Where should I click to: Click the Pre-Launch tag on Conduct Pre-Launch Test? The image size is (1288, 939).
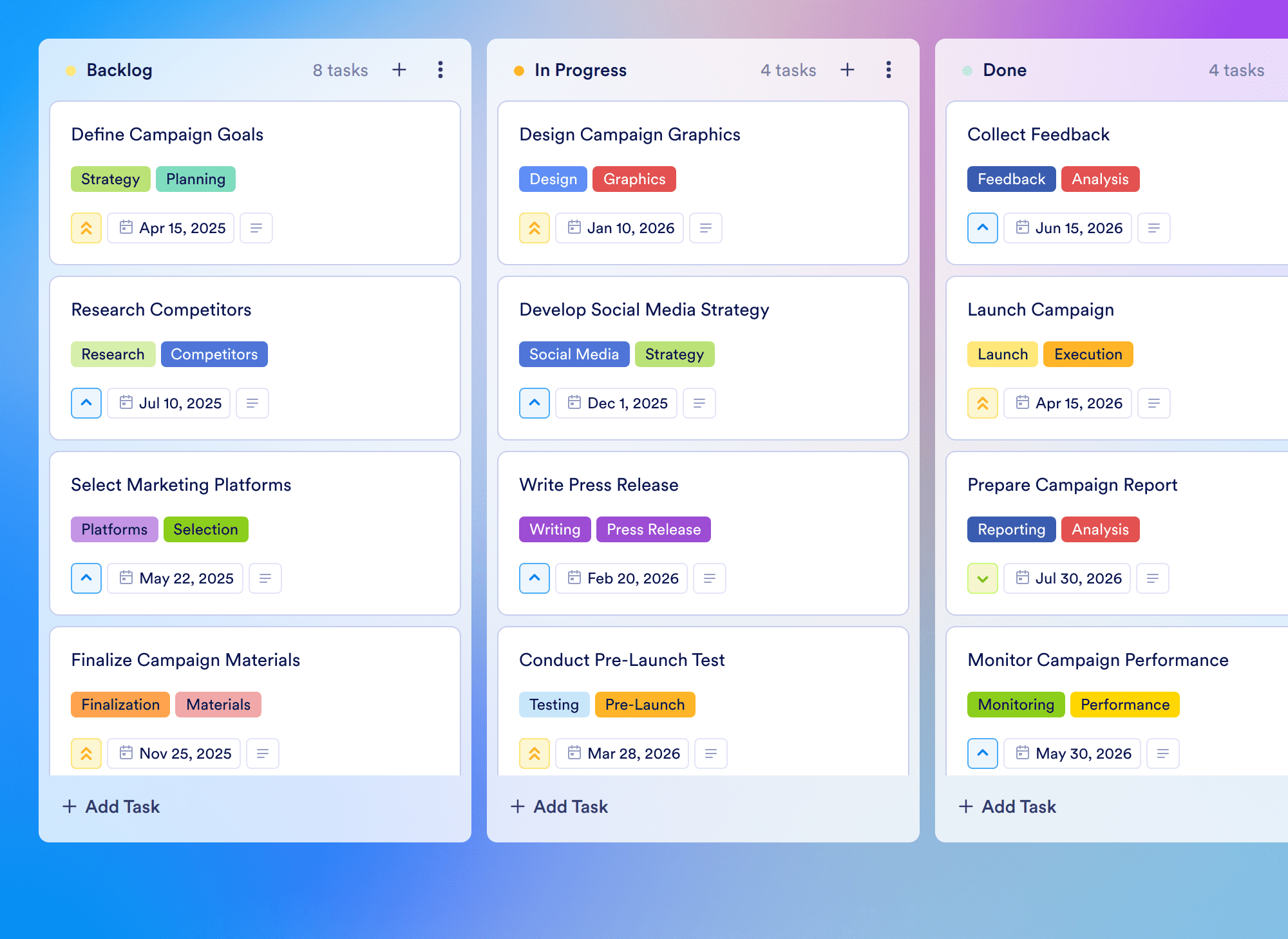[x=645, y=705]
